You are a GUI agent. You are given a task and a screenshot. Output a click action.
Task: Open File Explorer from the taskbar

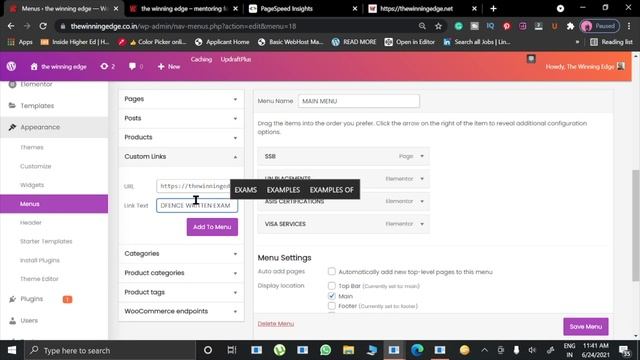349,350
